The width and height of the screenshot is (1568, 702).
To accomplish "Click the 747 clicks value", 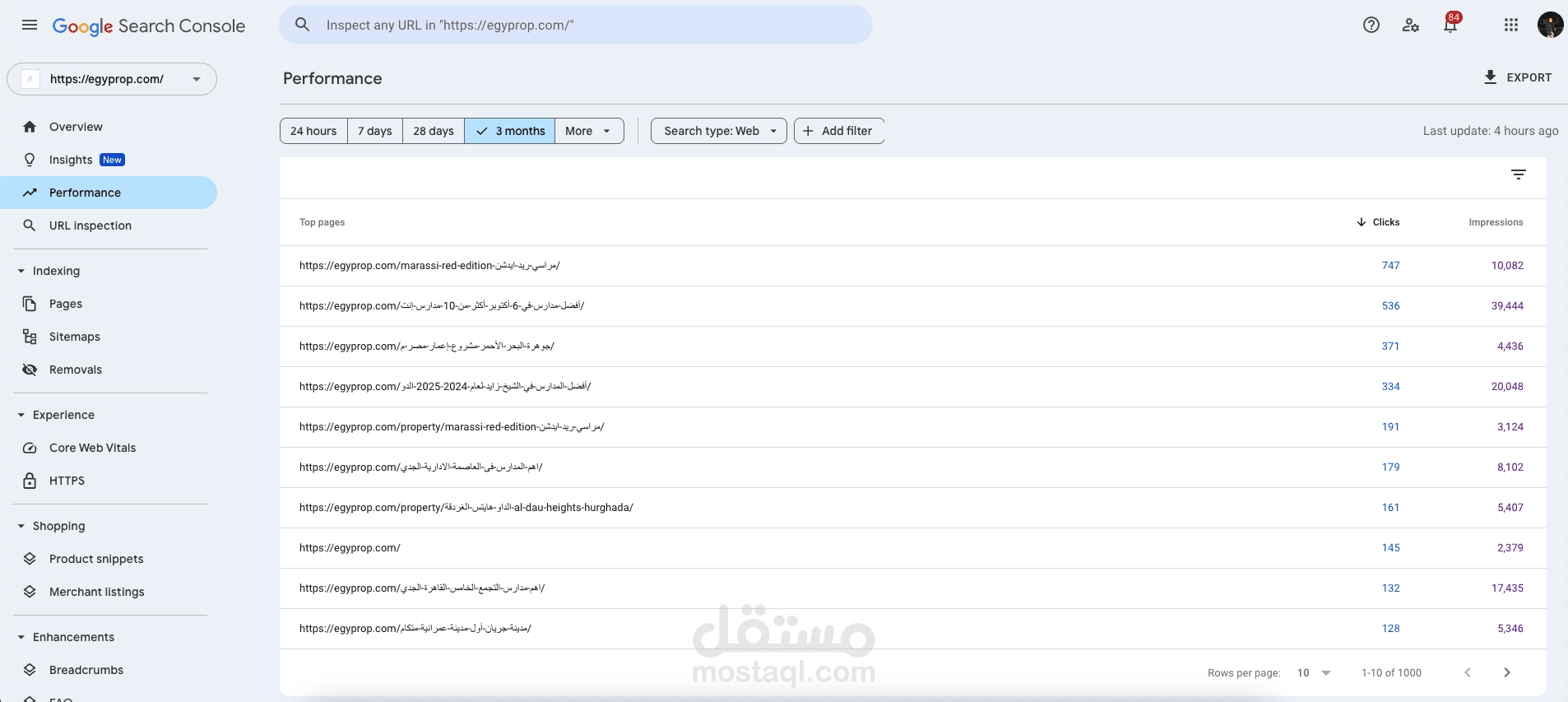I will tap(1390, 266).
